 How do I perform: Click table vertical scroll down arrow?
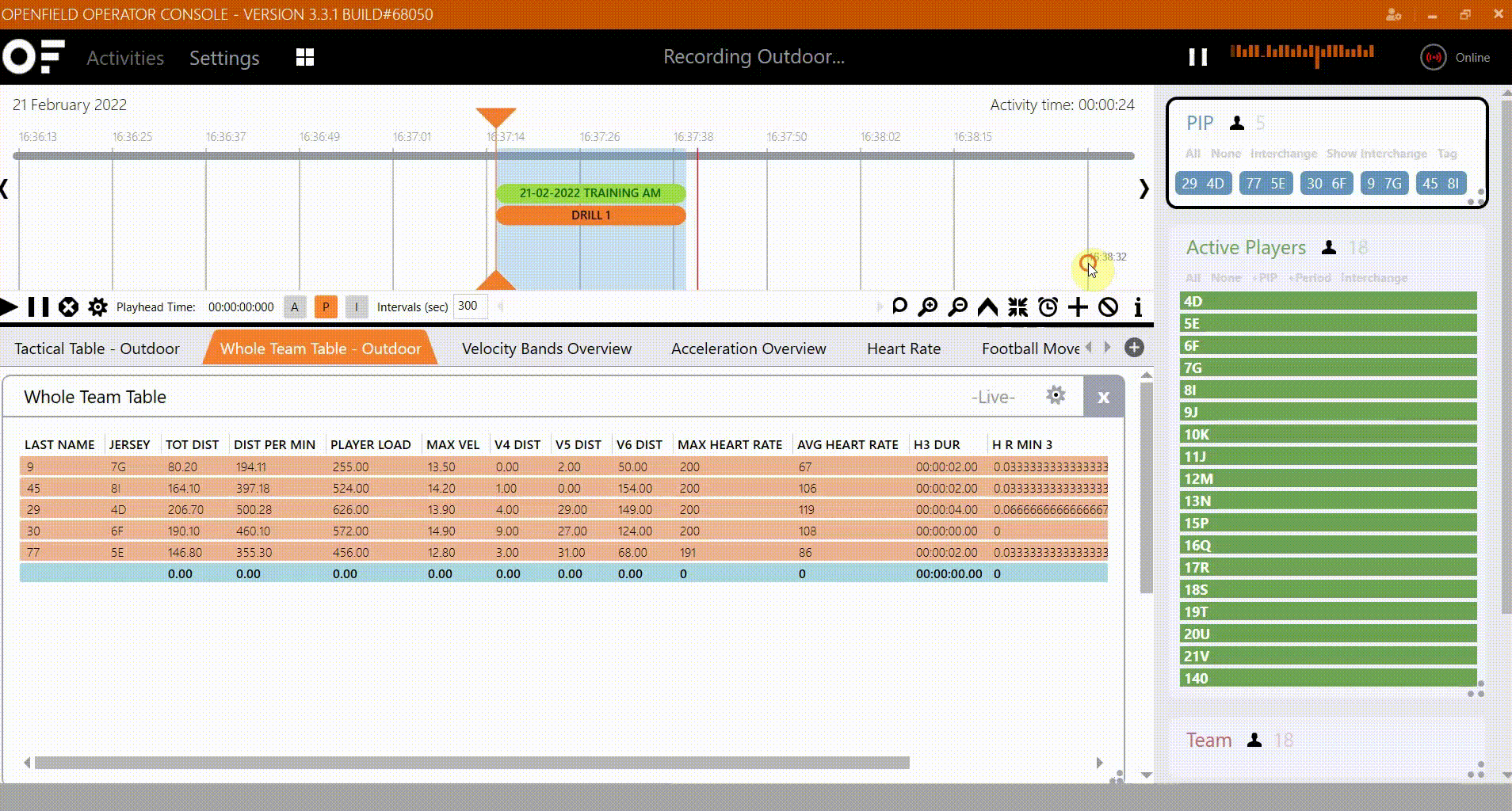pyautogui.click(x=1146, y=775)
